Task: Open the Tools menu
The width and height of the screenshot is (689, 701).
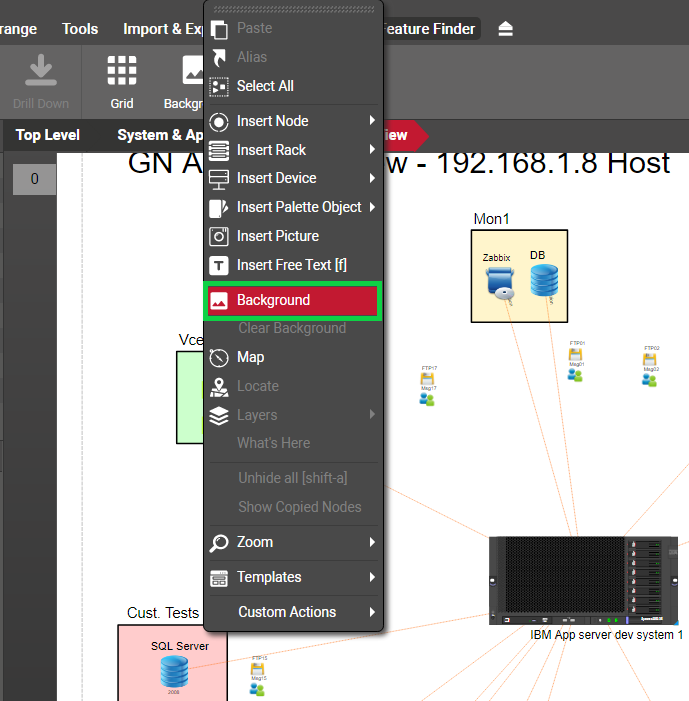Action: click(x=80, y=29)
